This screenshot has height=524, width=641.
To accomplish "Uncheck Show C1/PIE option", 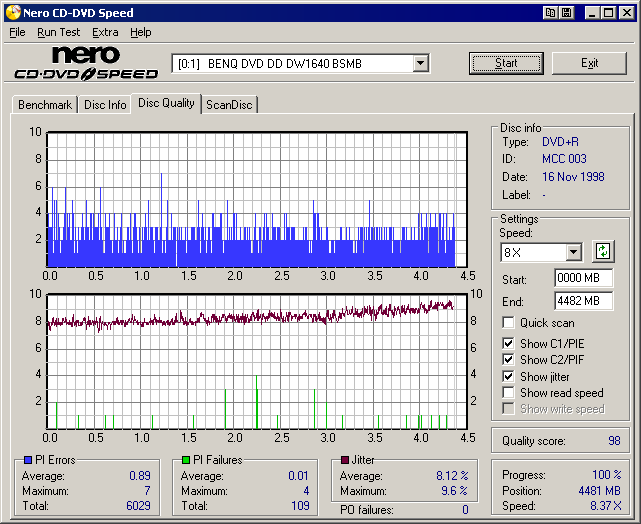I will (x=509, y=343).
